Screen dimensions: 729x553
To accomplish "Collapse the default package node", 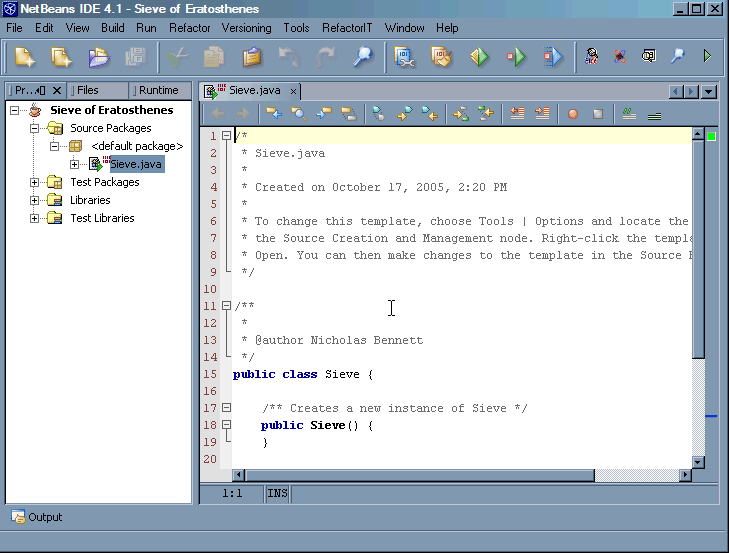I will 54,146.
